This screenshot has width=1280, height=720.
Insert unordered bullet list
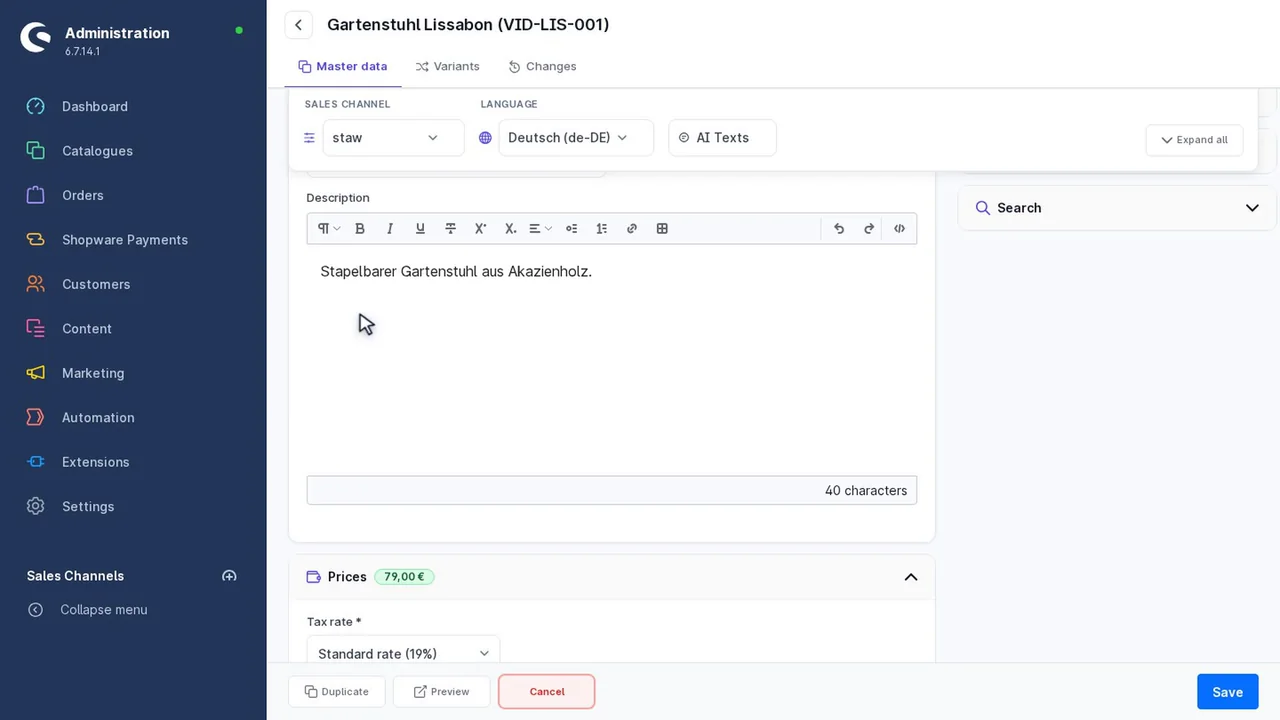pyautogui.click(x=571, y=229)
